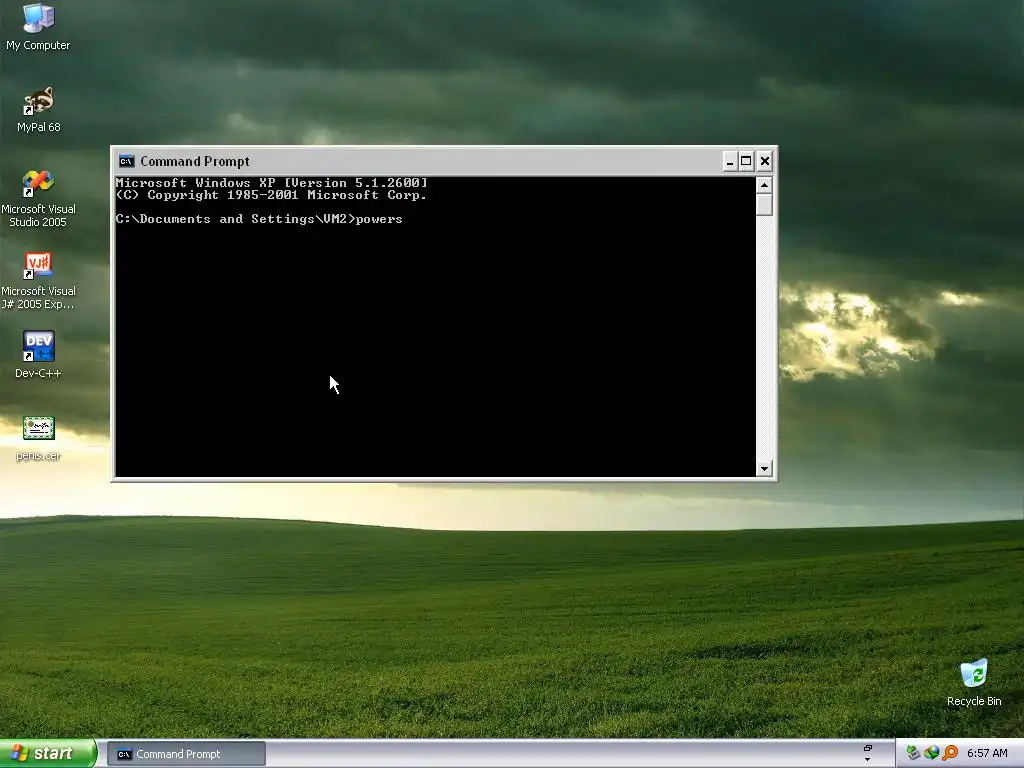1024x768 pixels.
Task: Click the network globe tray icon
Action: pos(931,753)
